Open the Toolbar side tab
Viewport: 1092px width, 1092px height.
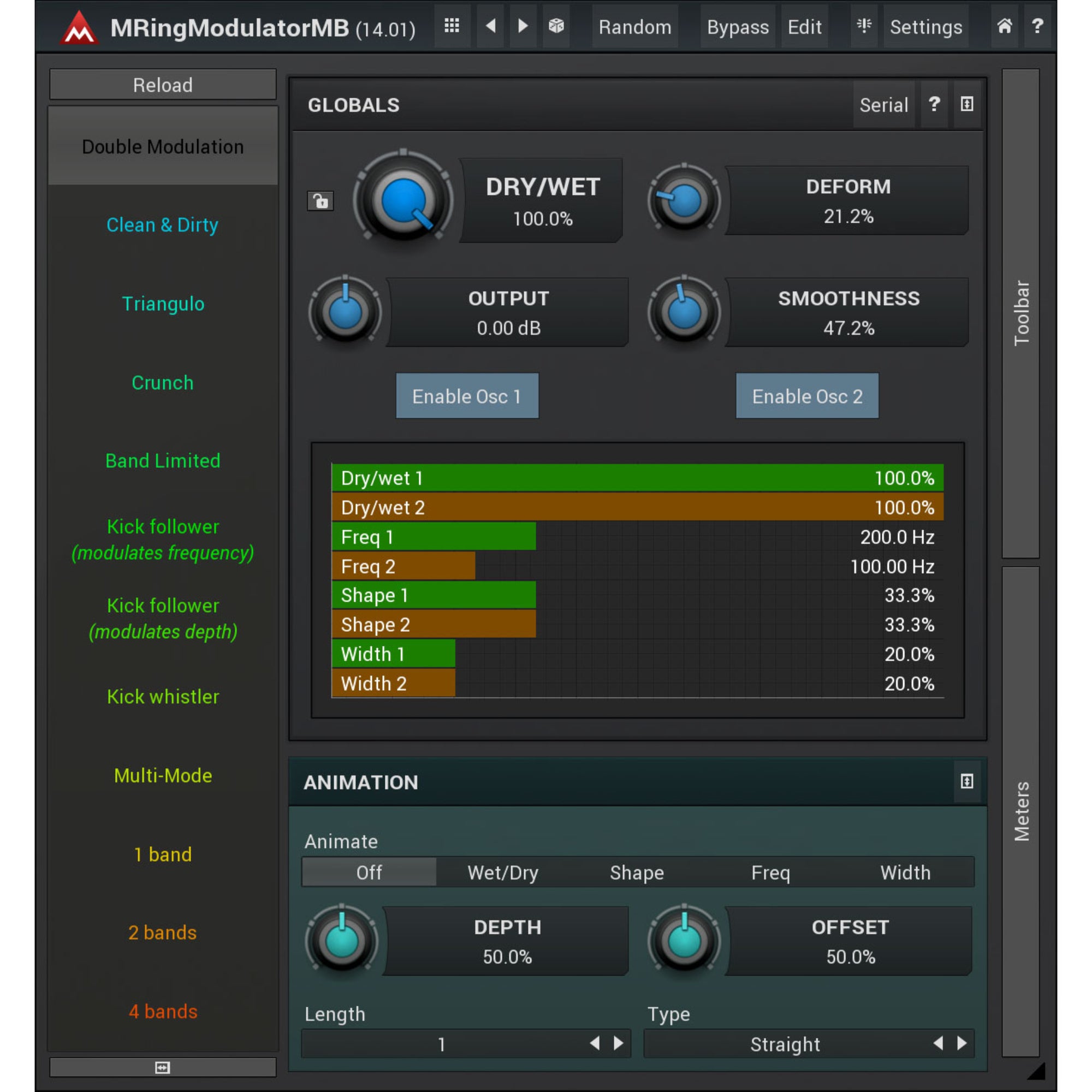click(1021, 313)
